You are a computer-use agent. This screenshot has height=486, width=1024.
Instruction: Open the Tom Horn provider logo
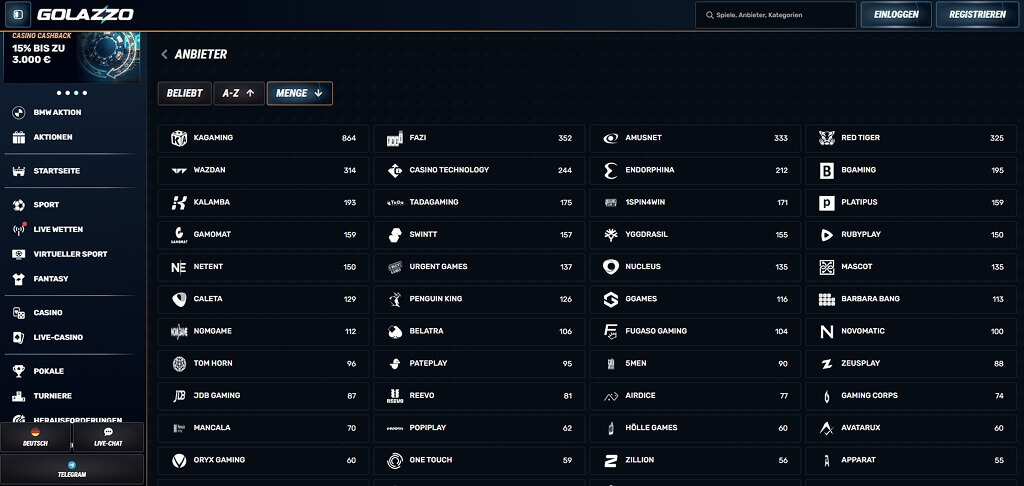(179, 364)
